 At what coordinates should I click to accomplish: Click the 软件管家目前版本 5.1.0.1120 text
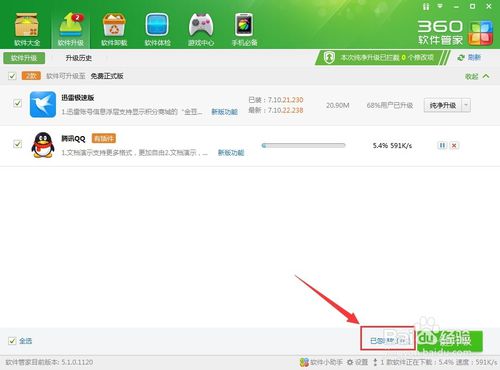[49, 362]
